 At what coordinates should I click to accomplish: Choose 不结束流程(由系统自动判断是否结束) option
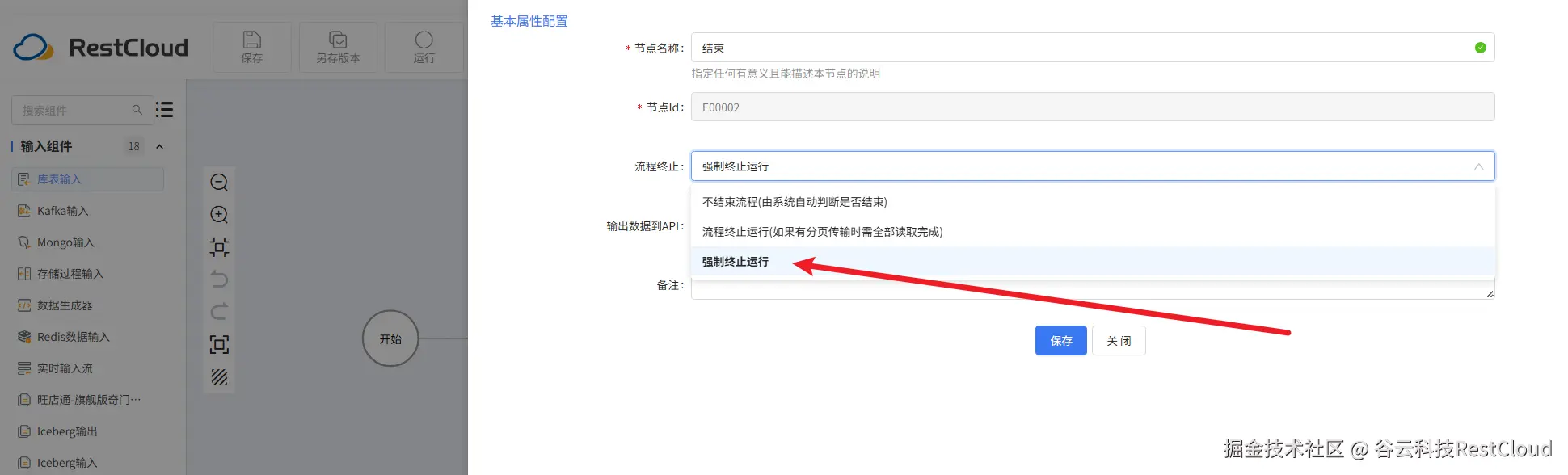[1093, 202]
